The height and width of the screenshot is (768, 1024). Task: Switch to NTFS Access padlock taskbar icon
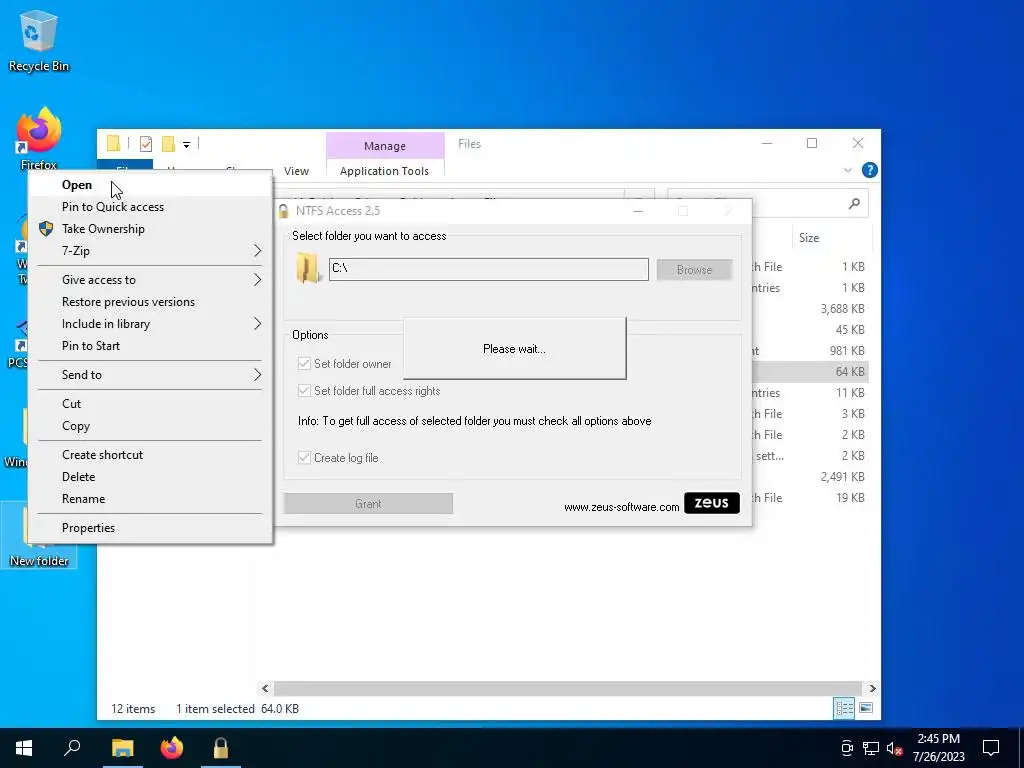click(221, 748)
